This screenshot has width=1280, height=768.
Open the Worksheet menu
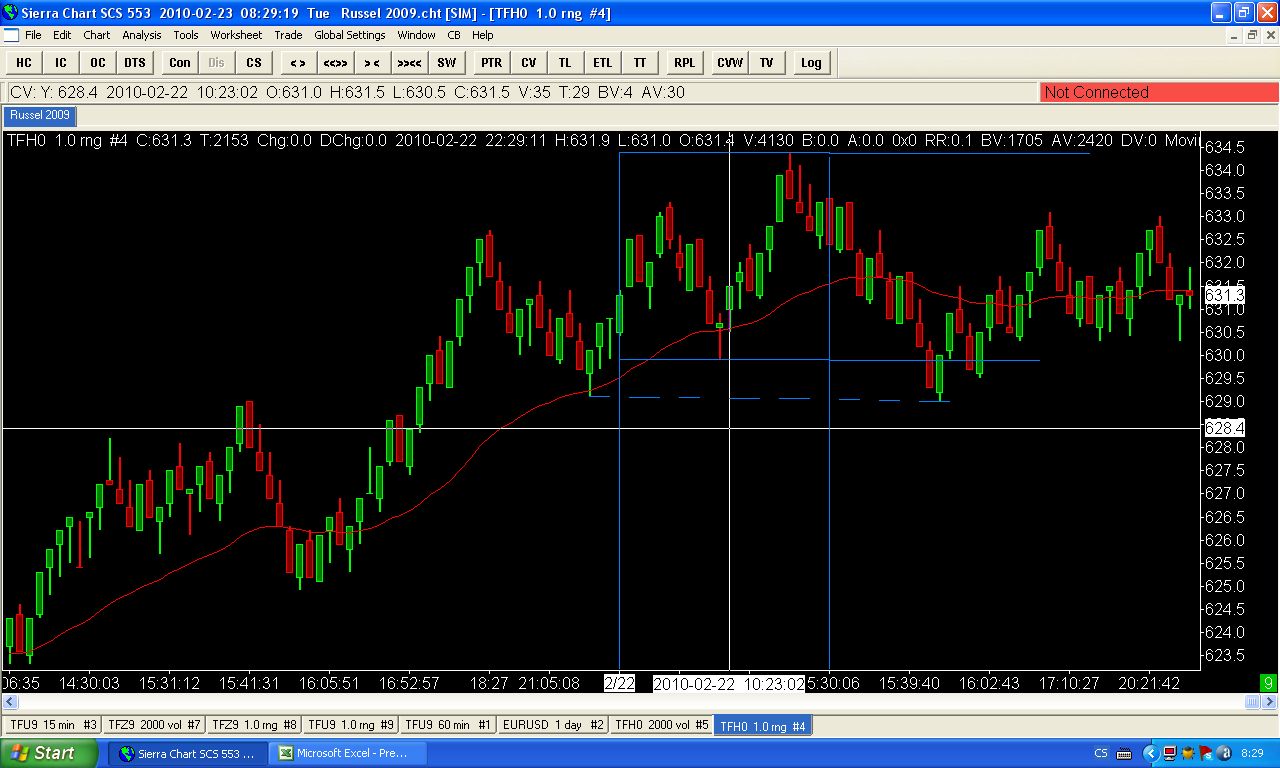(x=236, y=35)
